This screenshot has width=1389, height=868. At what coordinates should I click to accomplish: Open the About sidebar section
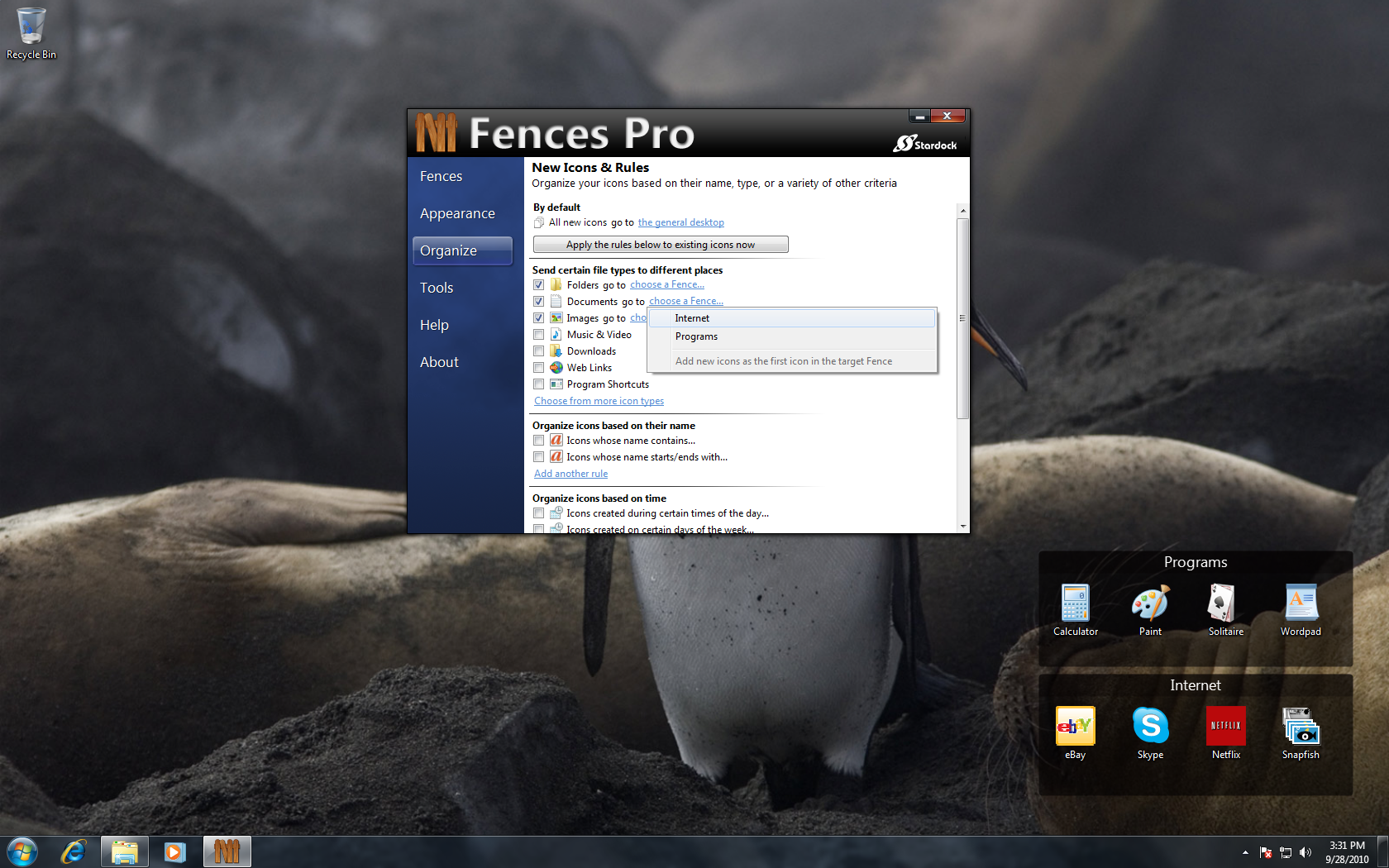coord(463,362)
